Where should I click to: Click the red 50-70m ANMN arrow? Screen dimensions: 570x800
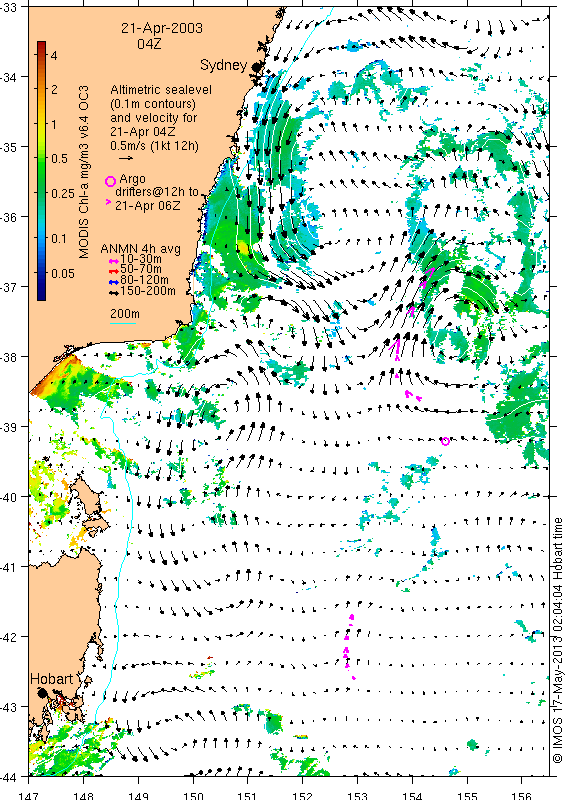114,270
